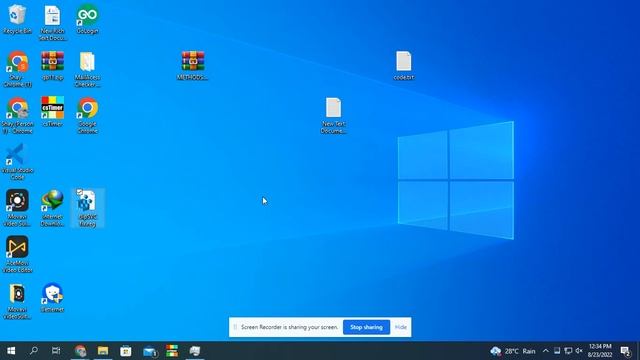The width and height of the screenshot is (640, 360).
Task: Select the csTimer desktop shortcut
Action: (52, 111)
